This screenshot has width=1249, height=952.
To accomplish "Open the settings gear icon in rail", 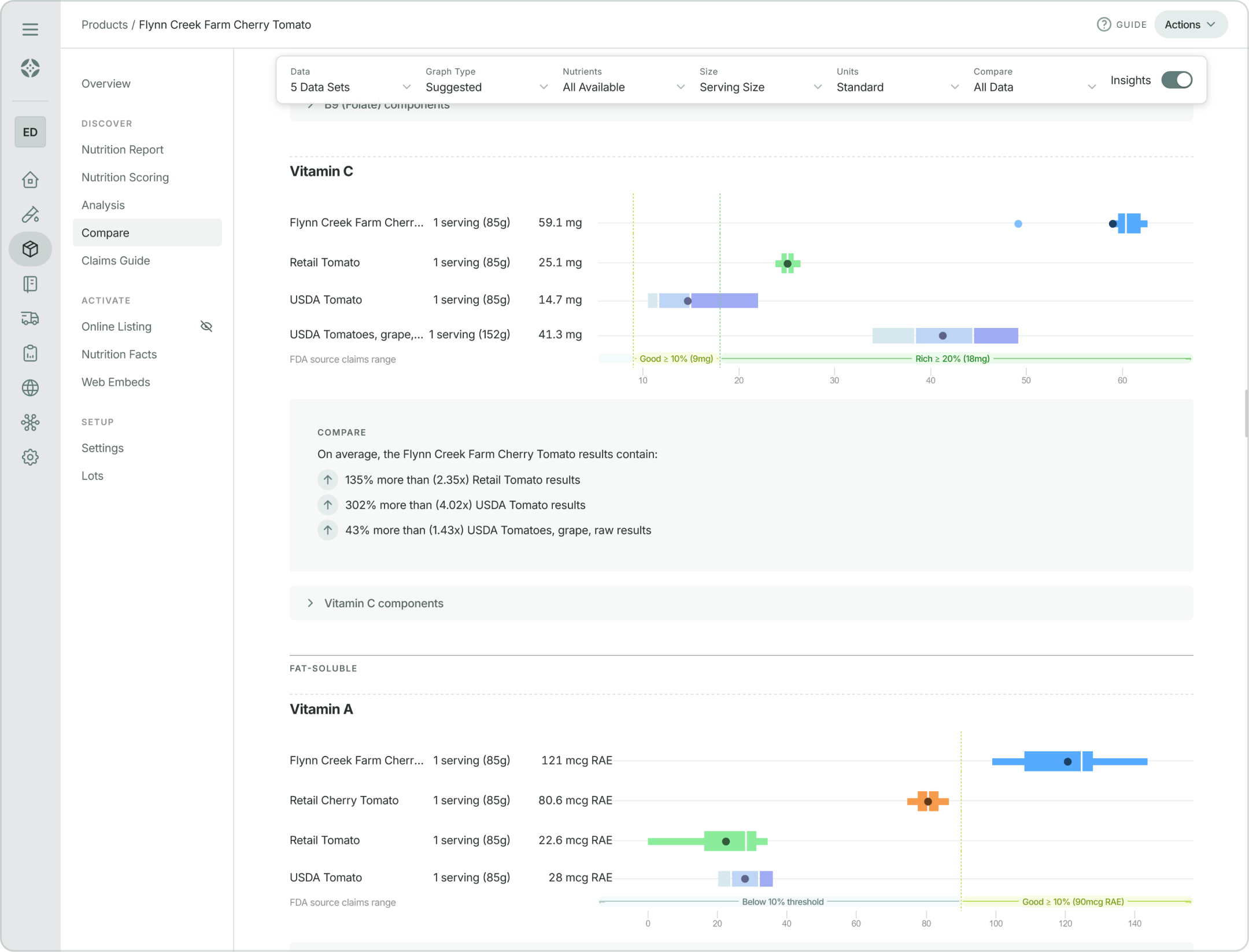I will 30,457.
